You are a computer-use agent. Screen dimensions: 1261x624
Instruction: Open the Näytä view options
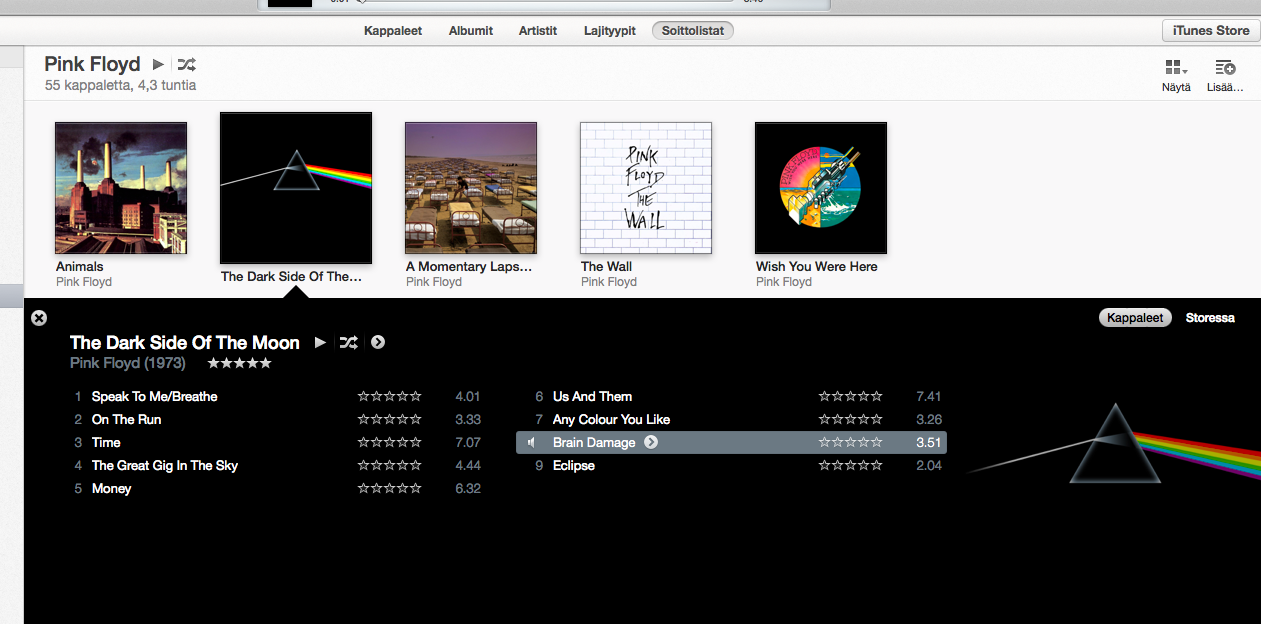1176,68
